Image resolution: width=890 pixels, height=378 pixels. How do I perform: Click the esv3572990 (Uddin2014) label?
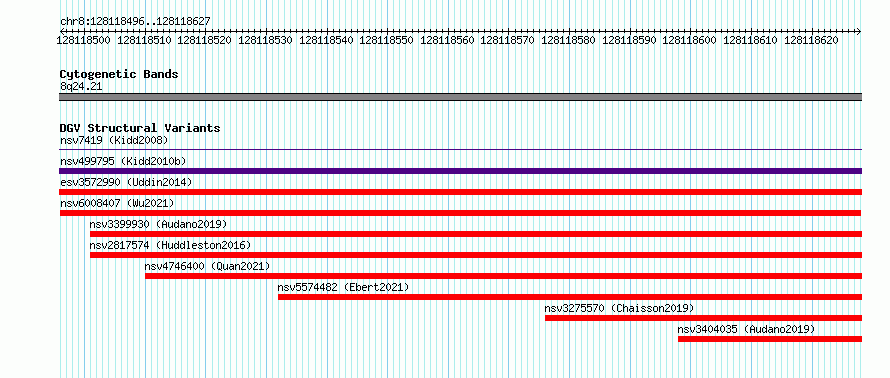(126, 182)
